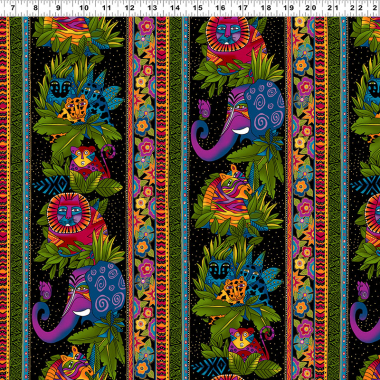
Task: Select the number 10 on the ruler
Action: tap(84, 8)
